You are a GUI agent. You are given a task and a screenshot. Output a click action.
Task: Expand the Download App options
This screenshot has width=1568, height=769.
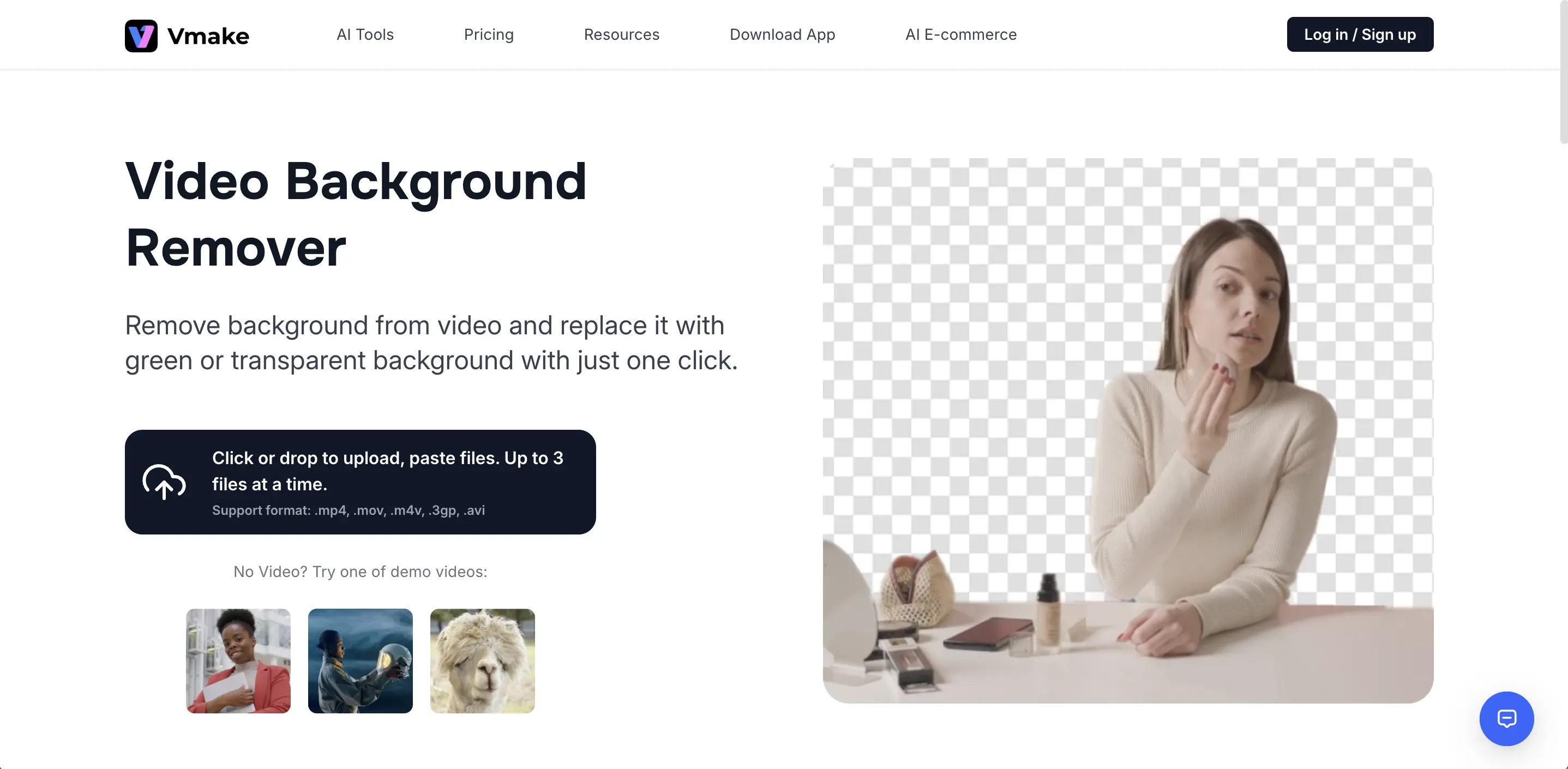tap(783, 35)
